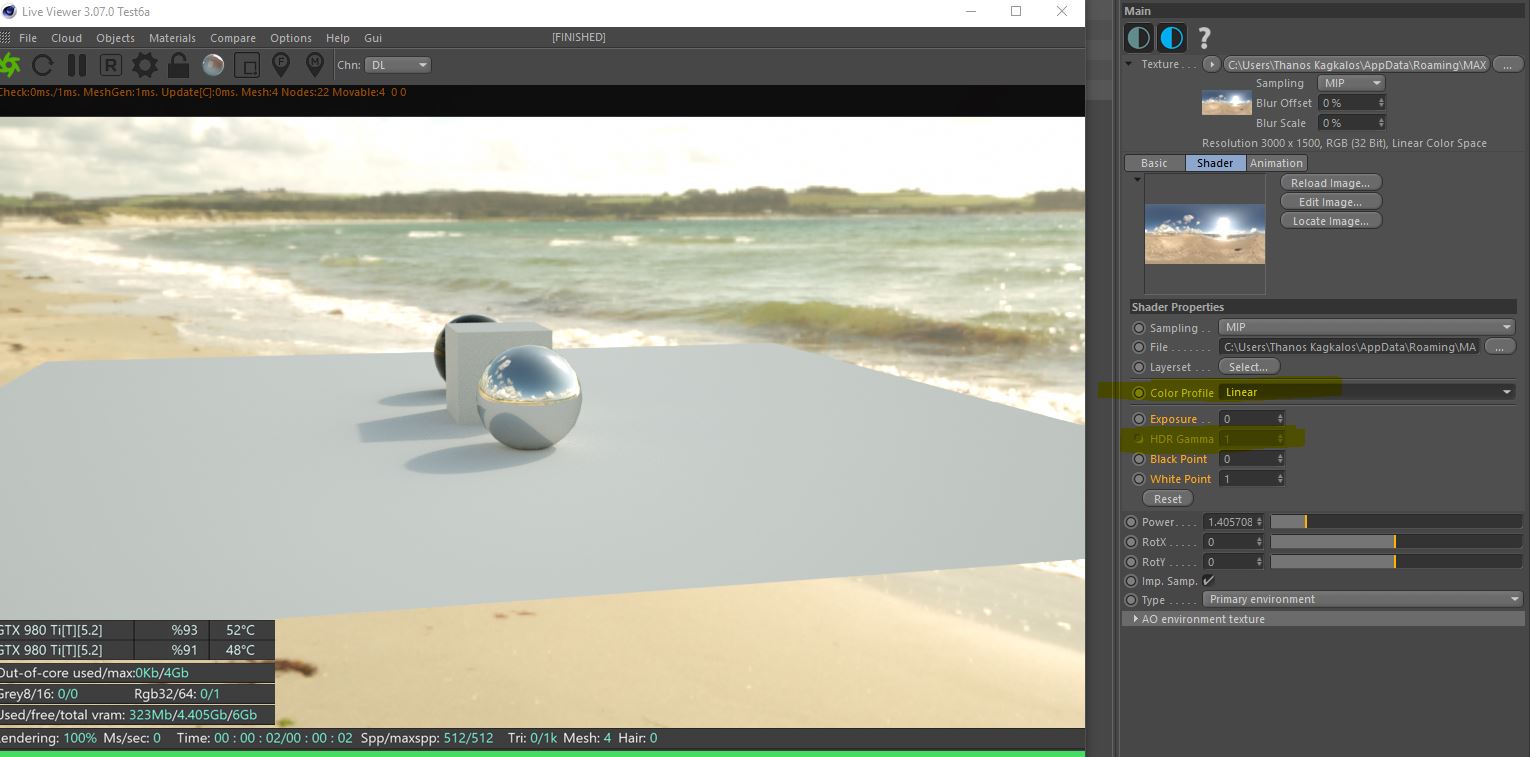Viewport: 1530px width, 757px height.
Task: Toggle the Black Point animation dot
Action: (1139, 459)
